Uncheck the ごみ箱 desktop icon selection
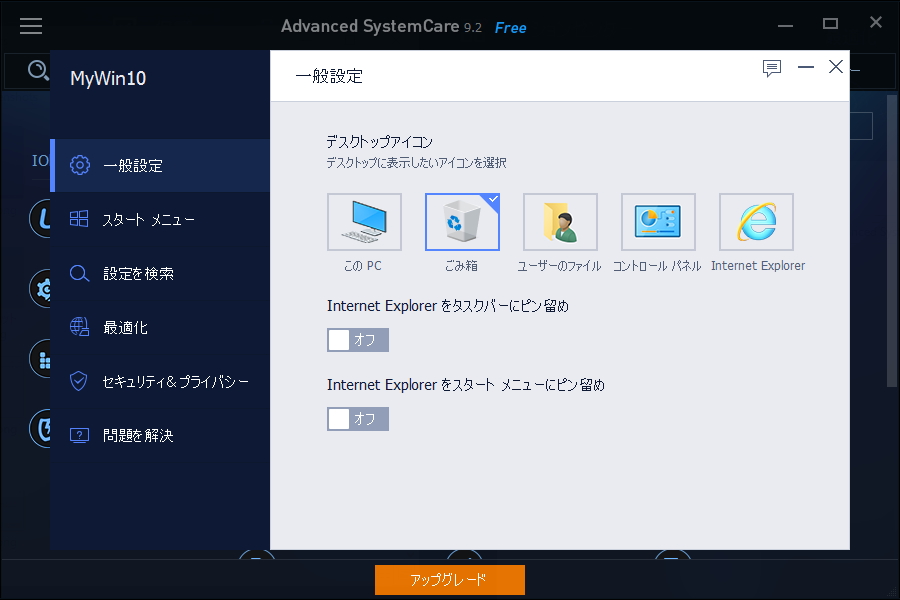Image resolution: width=900 pixels, height=600 pixels. (462, 222)
